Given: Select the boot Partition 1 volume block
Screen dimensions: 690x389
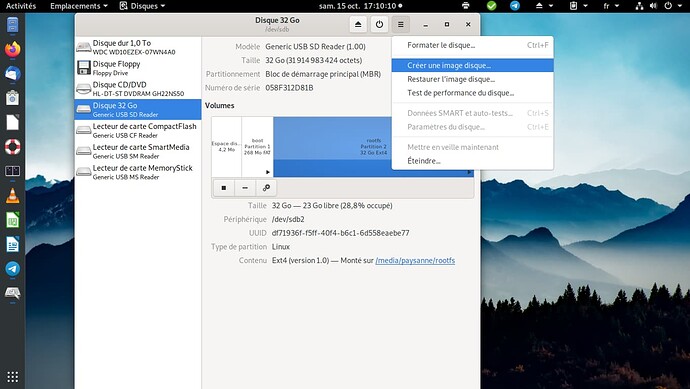Looking at the screenshot, I should [x=257, y=147].
